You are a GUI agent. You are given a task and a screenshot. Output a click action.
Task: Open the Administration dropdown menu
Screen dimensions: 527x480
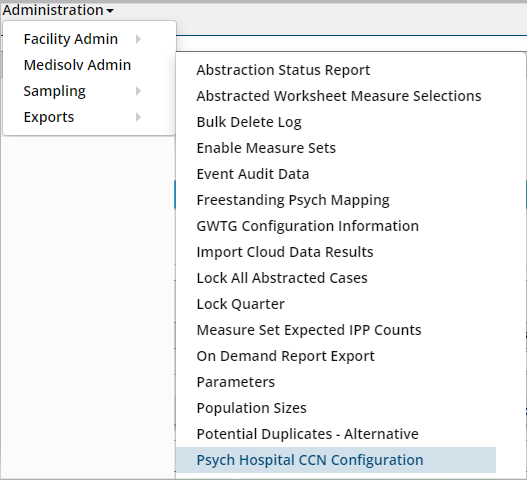pos(58,10)
